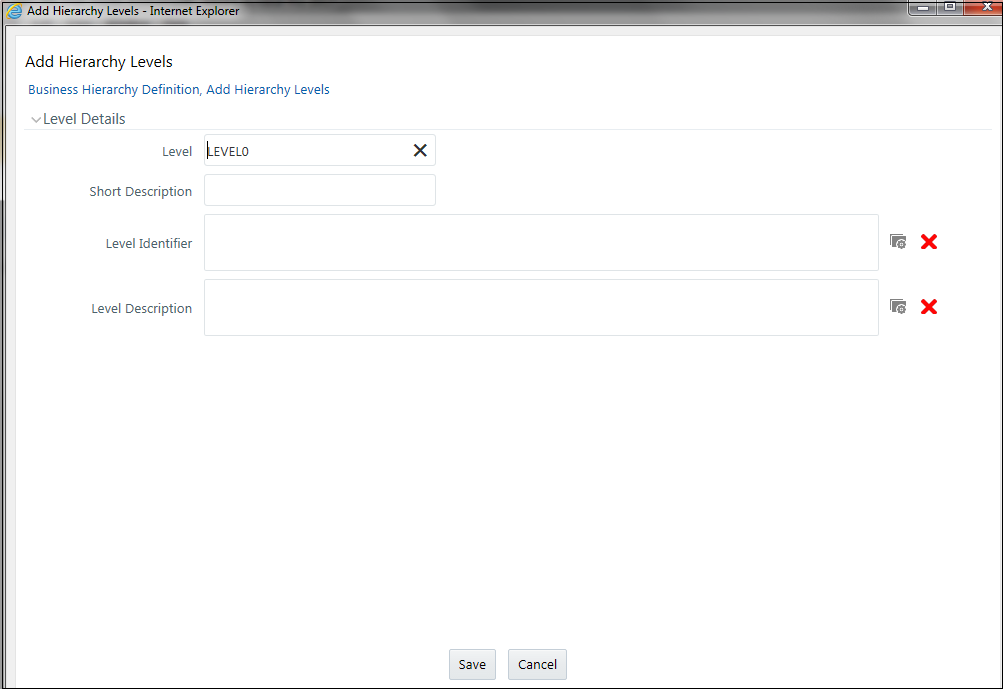Click the Level Description label

click(x=141, y=308)
